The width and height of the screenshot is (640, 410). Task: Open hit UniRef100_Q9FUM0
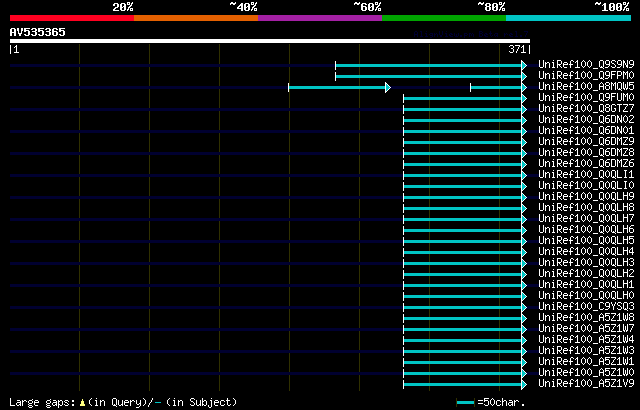[586, 97]
